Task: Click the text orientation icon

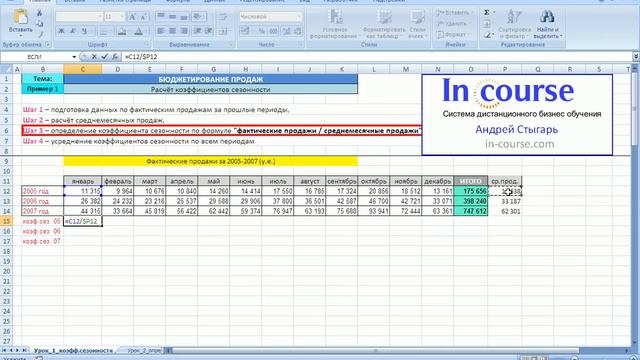Action: pyautogui.click(x=198, y=17)
